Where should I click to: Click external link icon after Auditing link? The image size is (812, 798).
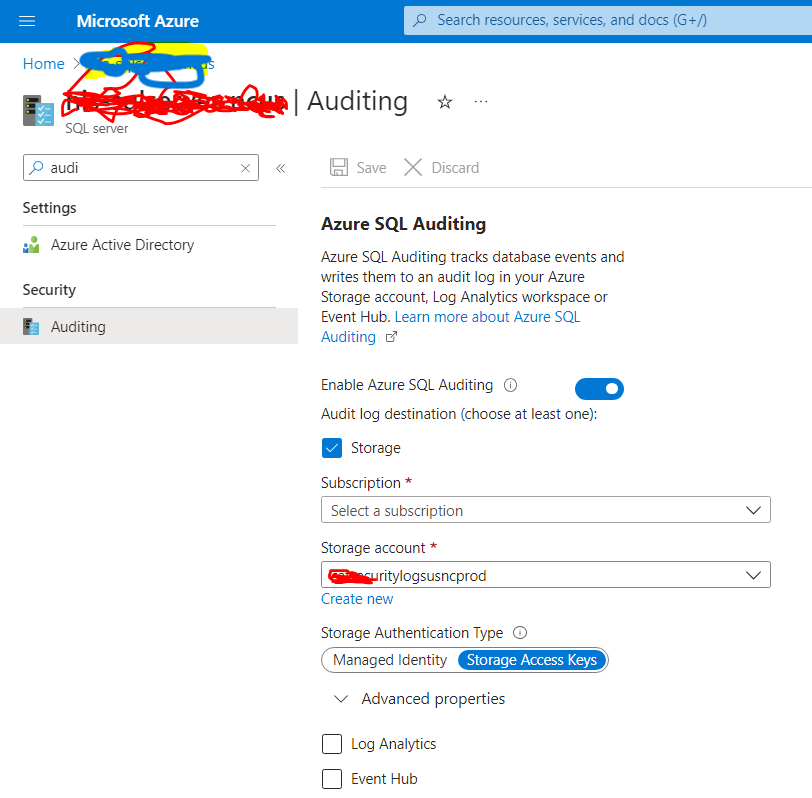pyautogui.click(x=392, y=337)
